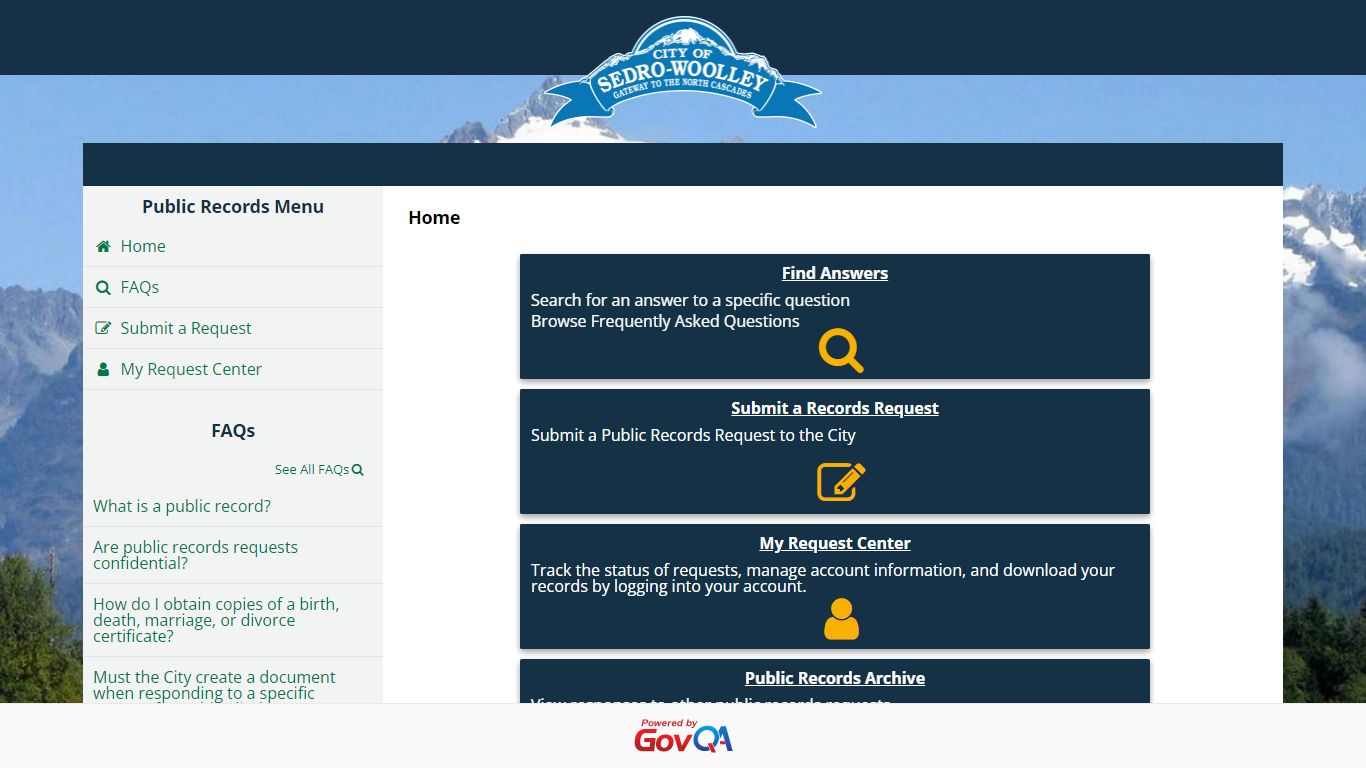Click the City of Sedro-Woolley logo
Viewport: 1366px width, 768px height.
point(683,72)
